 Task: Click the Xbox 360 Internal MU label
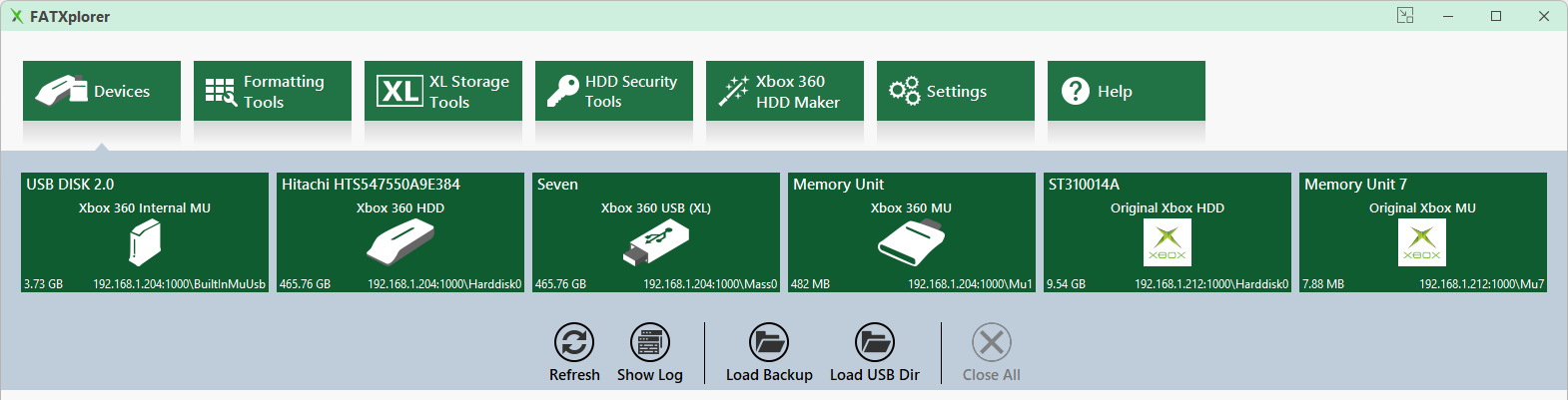(x=145, y=208)
